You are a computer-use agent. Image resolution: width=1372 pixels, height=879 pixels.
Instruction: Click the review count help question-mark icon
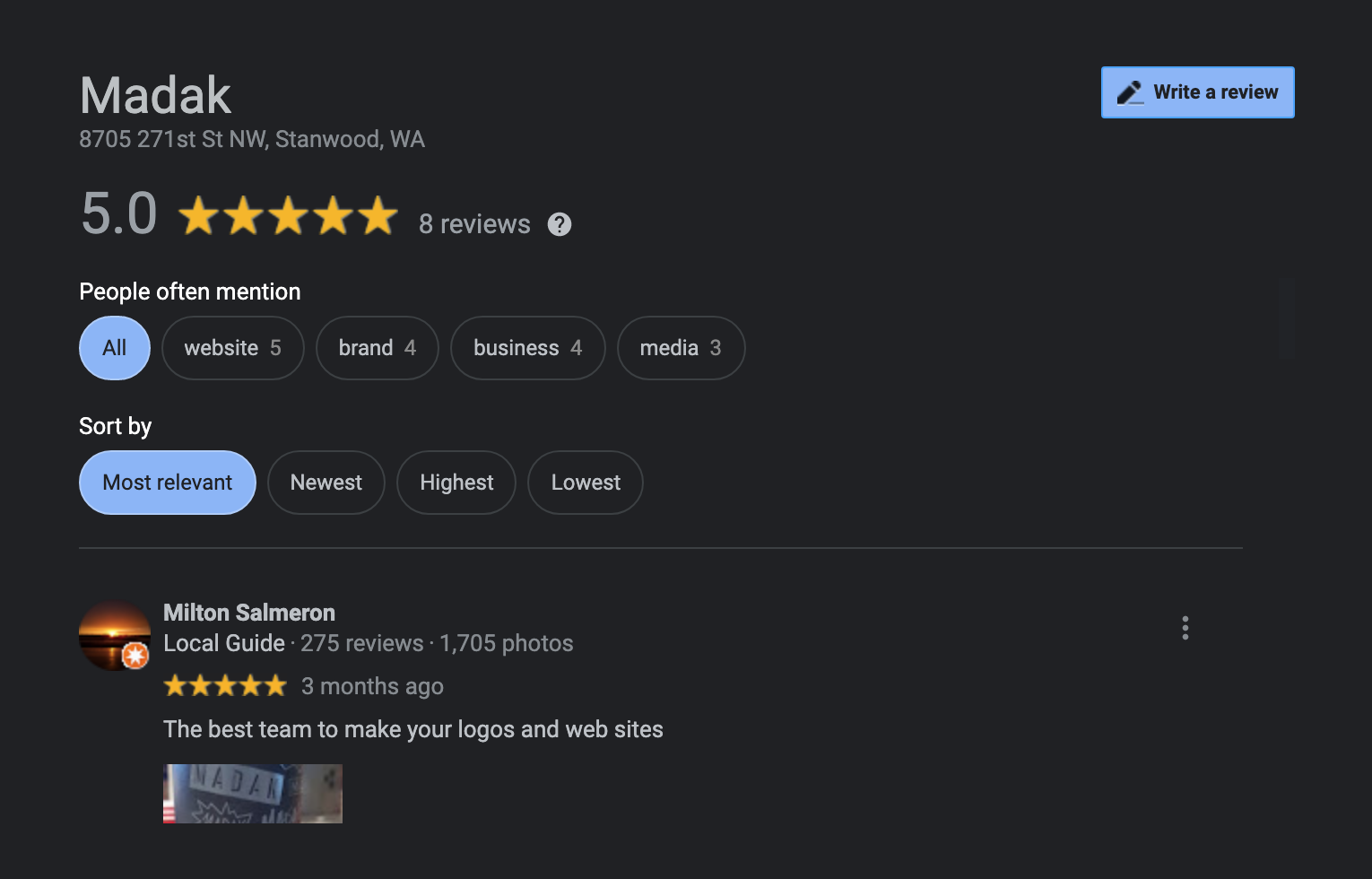(x=560, y=224)
